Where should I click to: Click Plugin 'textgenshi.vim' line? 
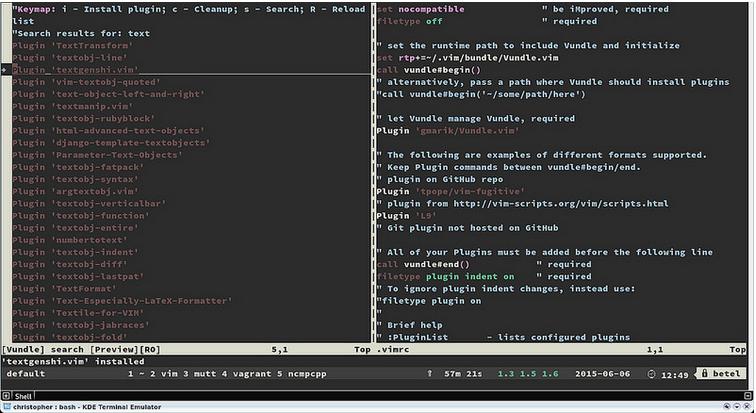[75, 70]
